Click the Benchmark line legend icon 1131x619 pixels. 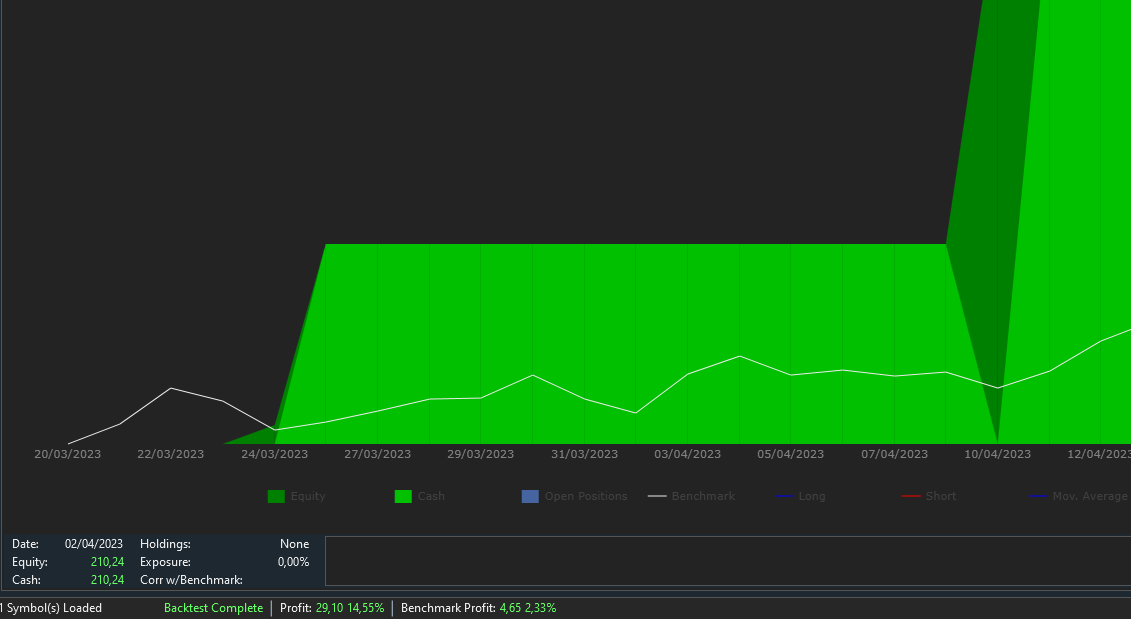pyautogui.click(x=657, y=496)
